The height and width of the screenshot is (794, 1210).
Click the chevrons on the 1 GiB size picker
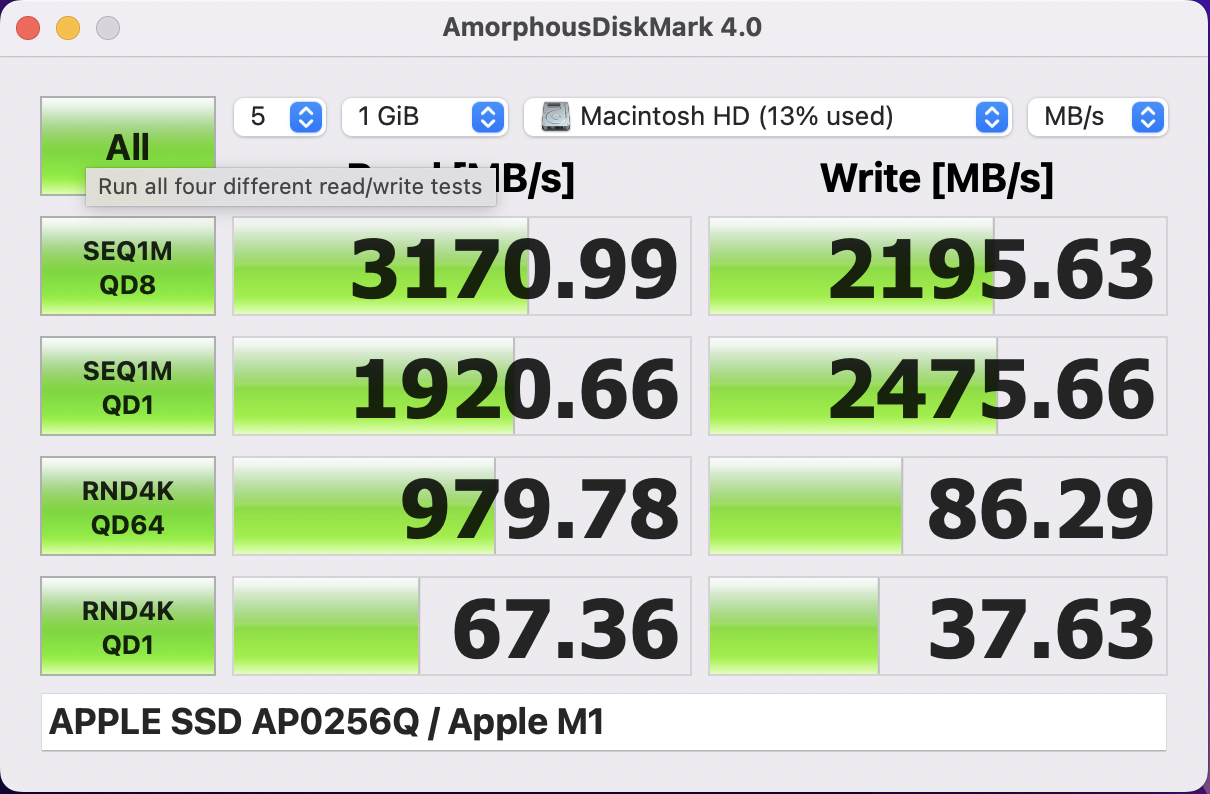[486, 117]
